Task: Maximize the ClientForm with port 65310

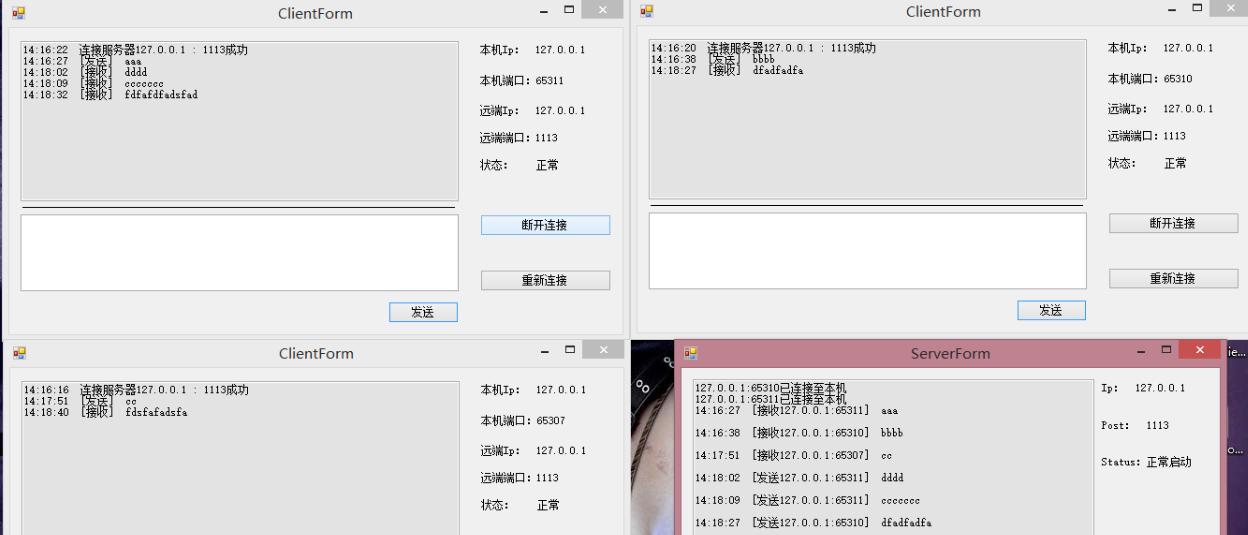Action: pos(1198,8)
